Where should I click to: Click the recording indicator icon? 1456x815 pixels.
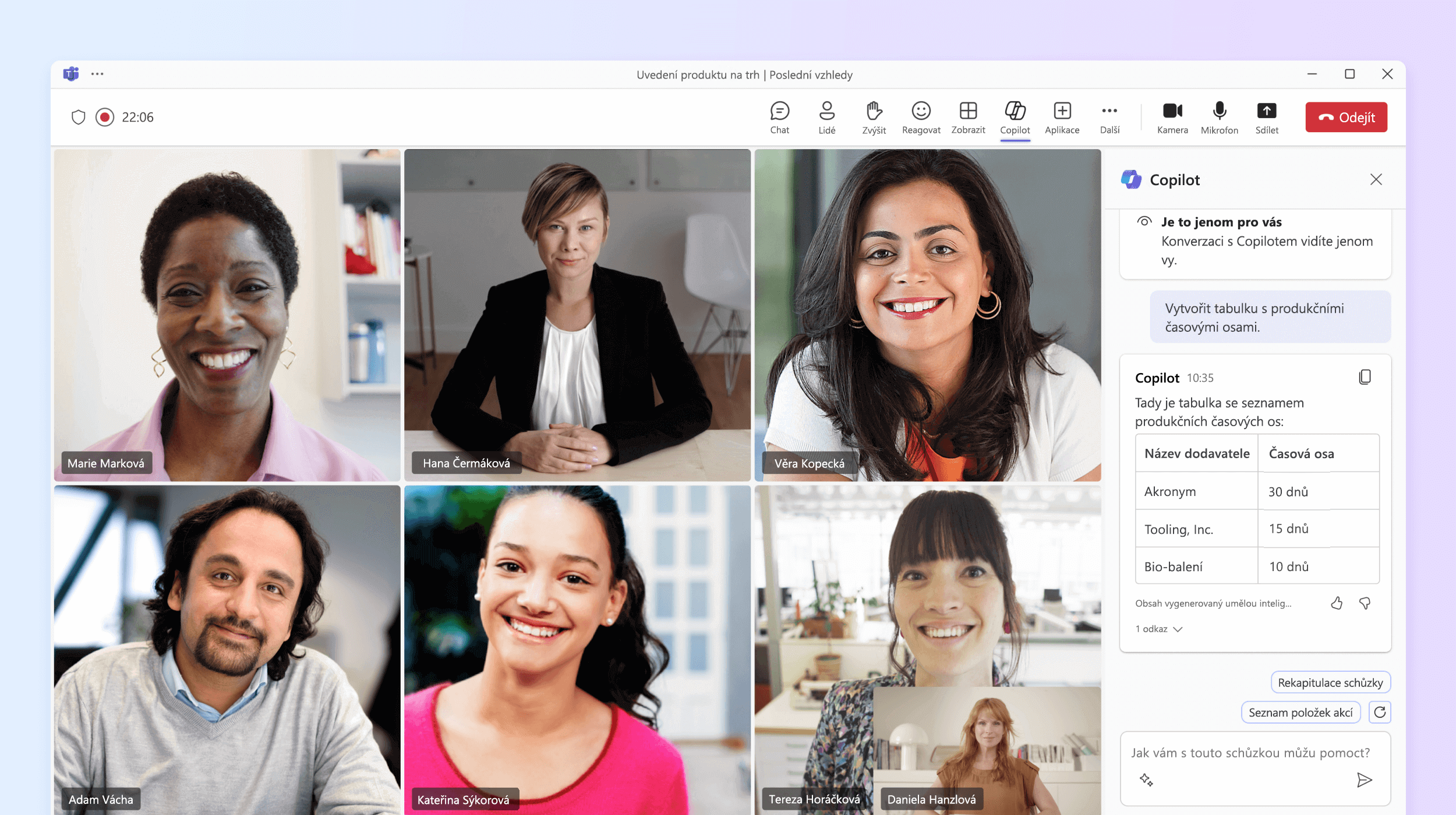(105, 117)
